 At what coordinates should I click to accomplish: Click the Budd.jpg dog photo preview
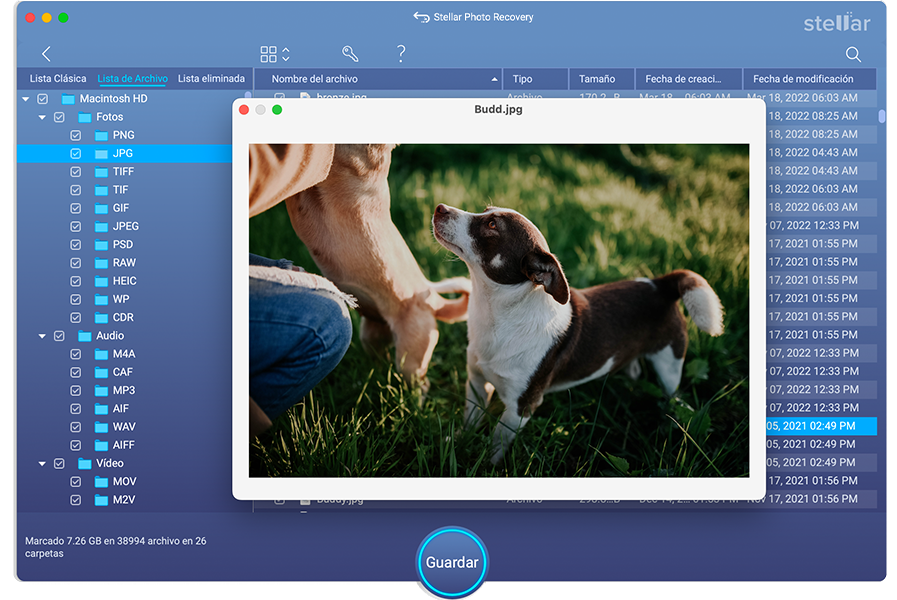499,311
